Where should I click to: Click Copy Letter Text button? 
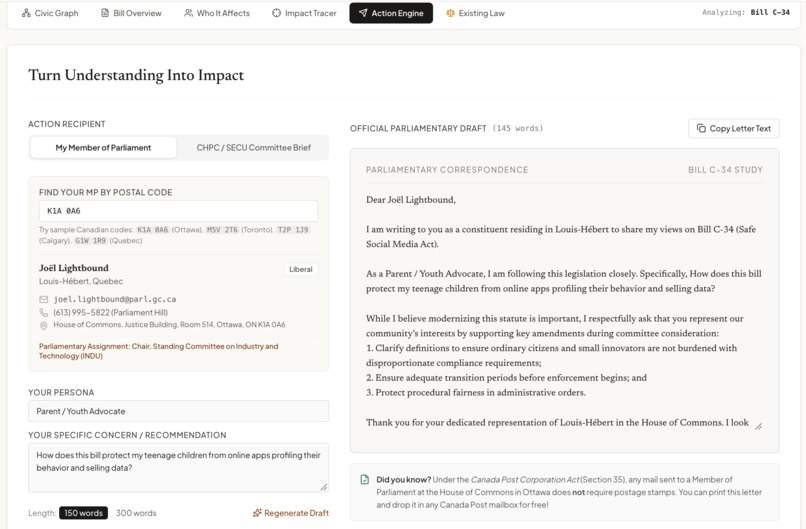(x=734, y=129)
